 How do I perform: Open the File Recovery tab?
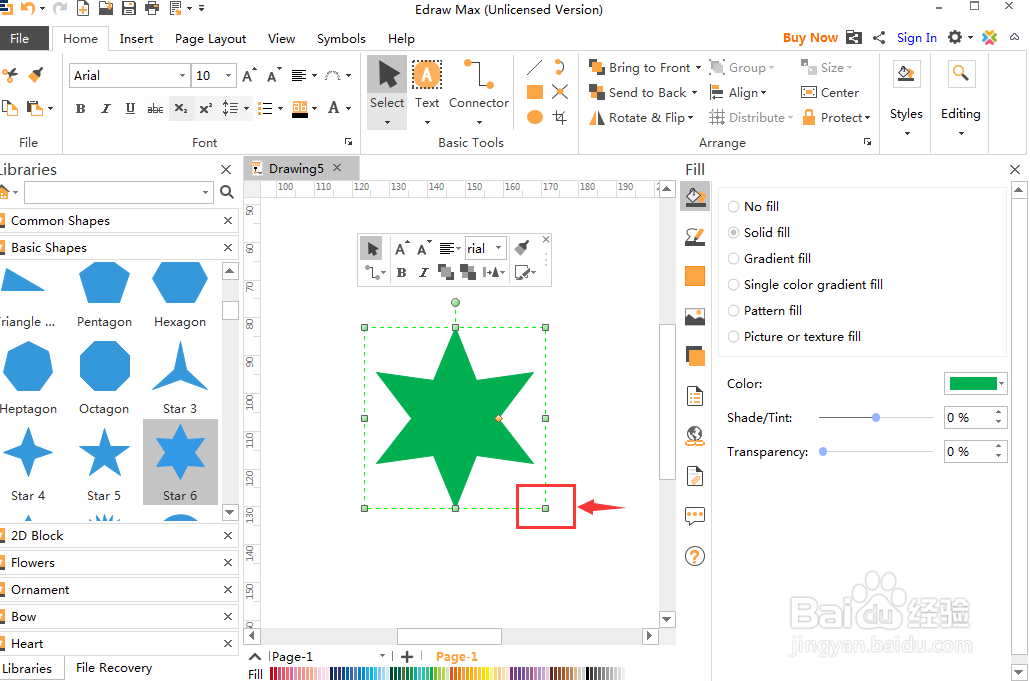[x=114, y=668]
